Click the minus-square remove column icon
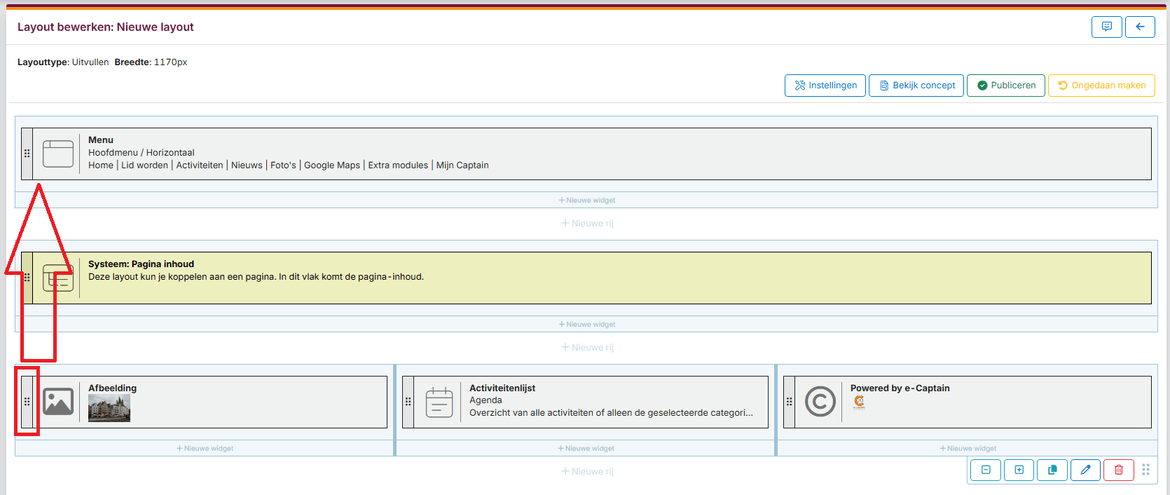1170x495 pixels. 986,470
